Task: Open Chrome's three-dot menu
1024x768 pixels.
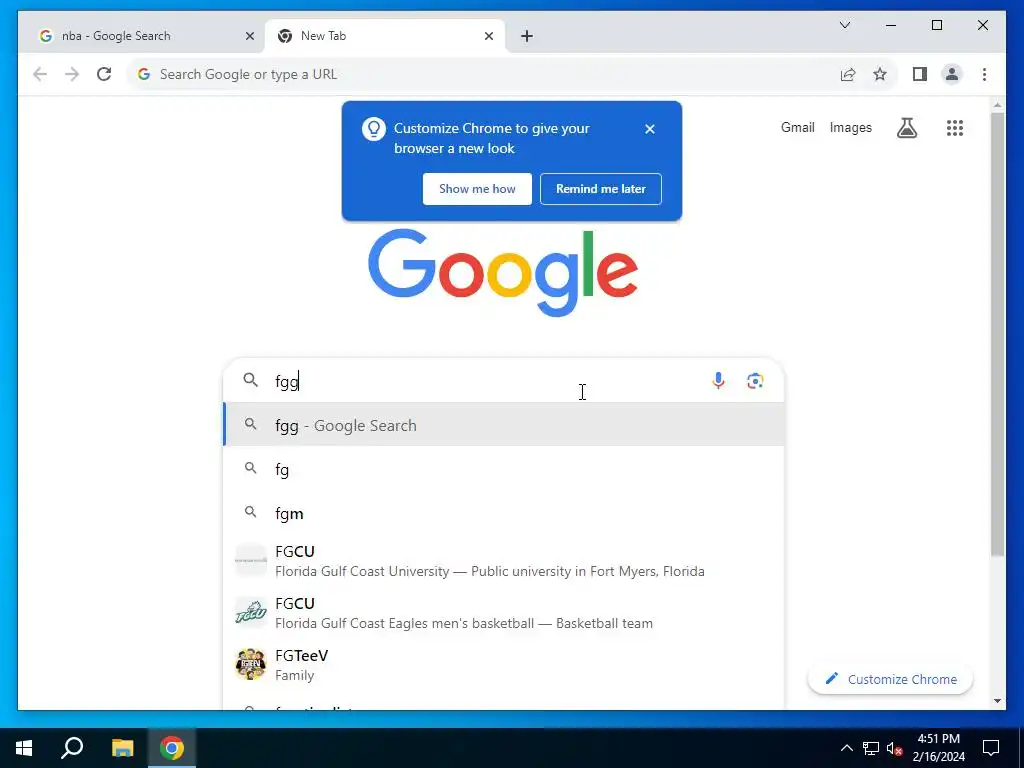Action: click(x=984, y=74)
